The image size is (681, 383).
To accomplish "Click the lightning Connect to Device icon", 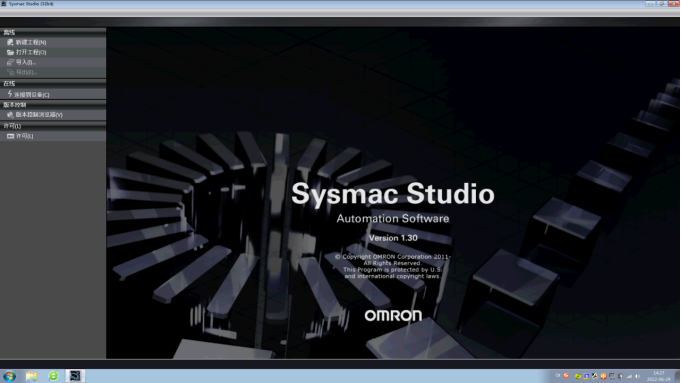I will (10, 94).
